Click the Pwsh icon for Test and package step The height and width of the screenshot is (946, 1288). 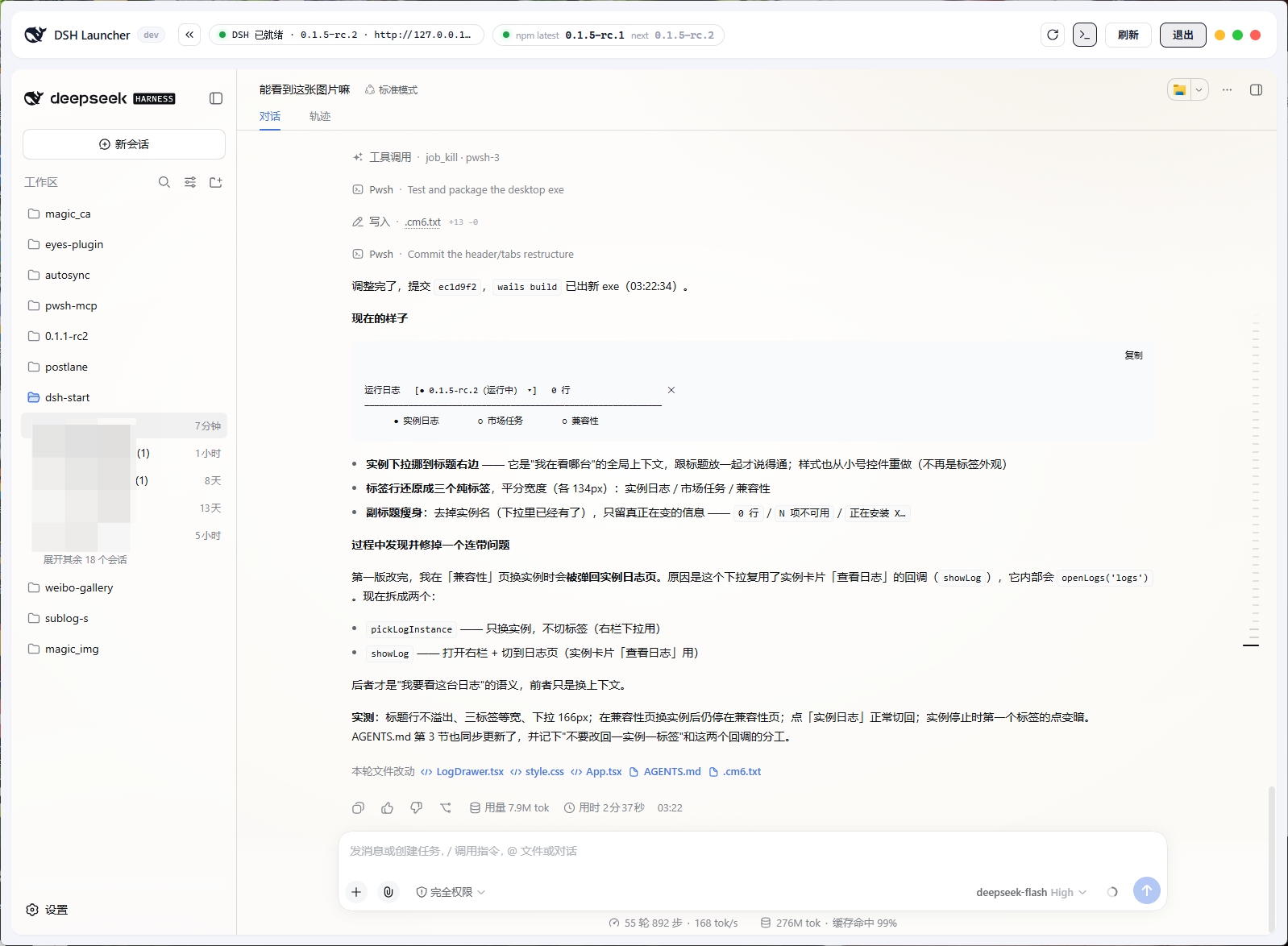[x=358, y=189]
